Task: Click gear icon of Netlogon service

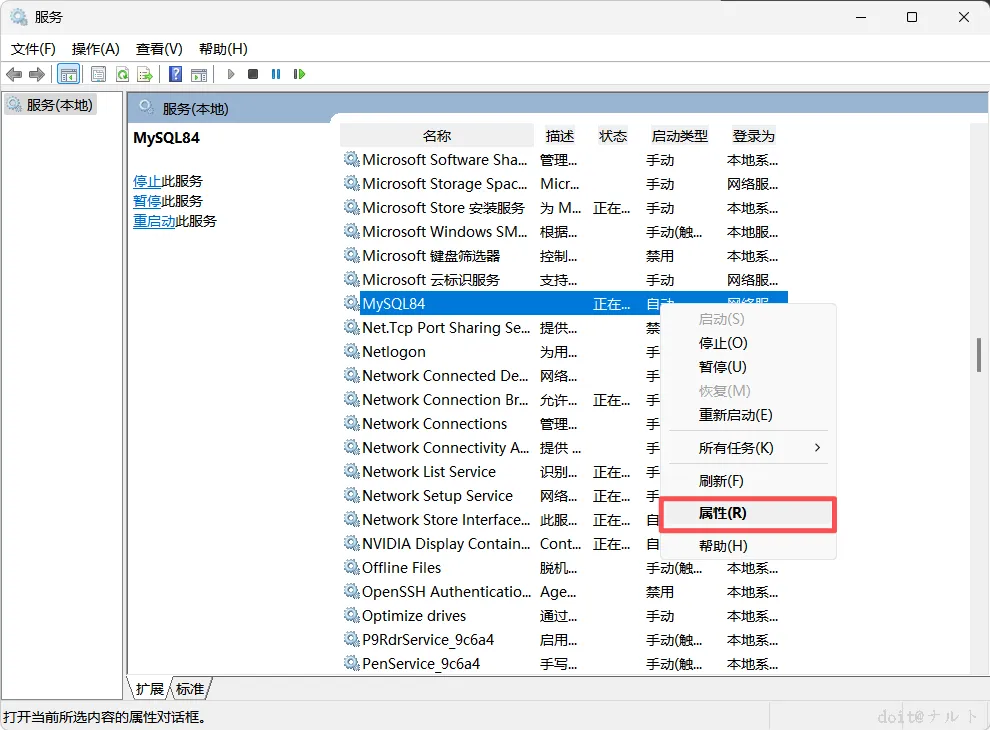Action: click(352, 351)
